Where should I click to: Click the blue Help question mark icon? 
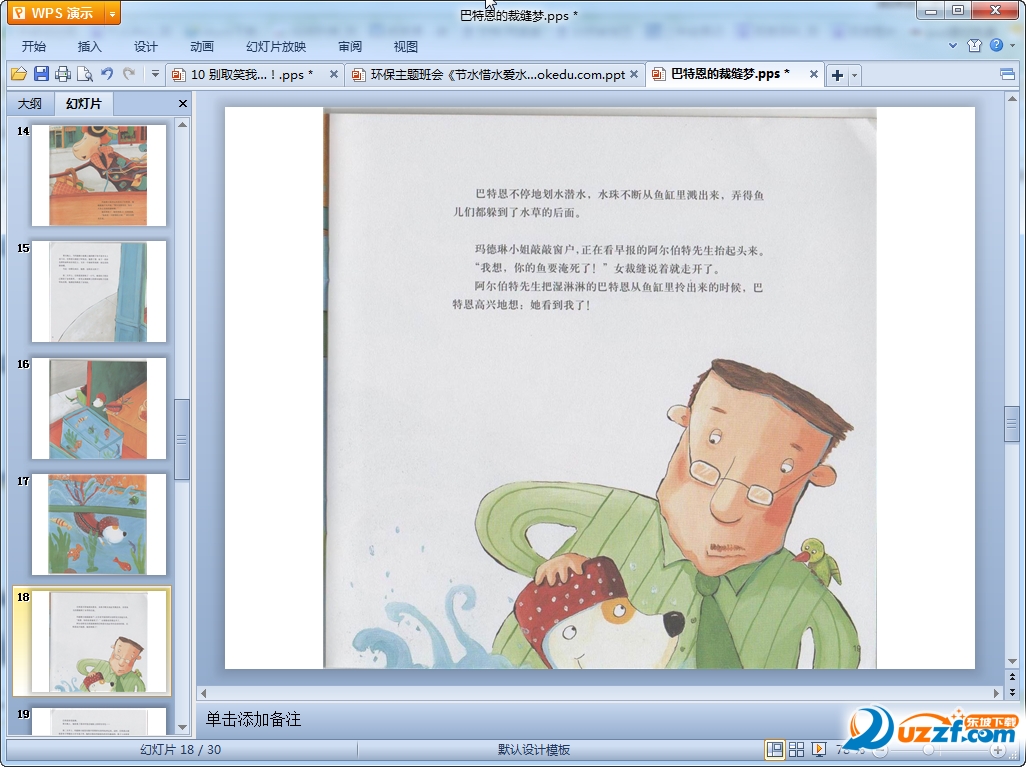(x=997, y=45)
